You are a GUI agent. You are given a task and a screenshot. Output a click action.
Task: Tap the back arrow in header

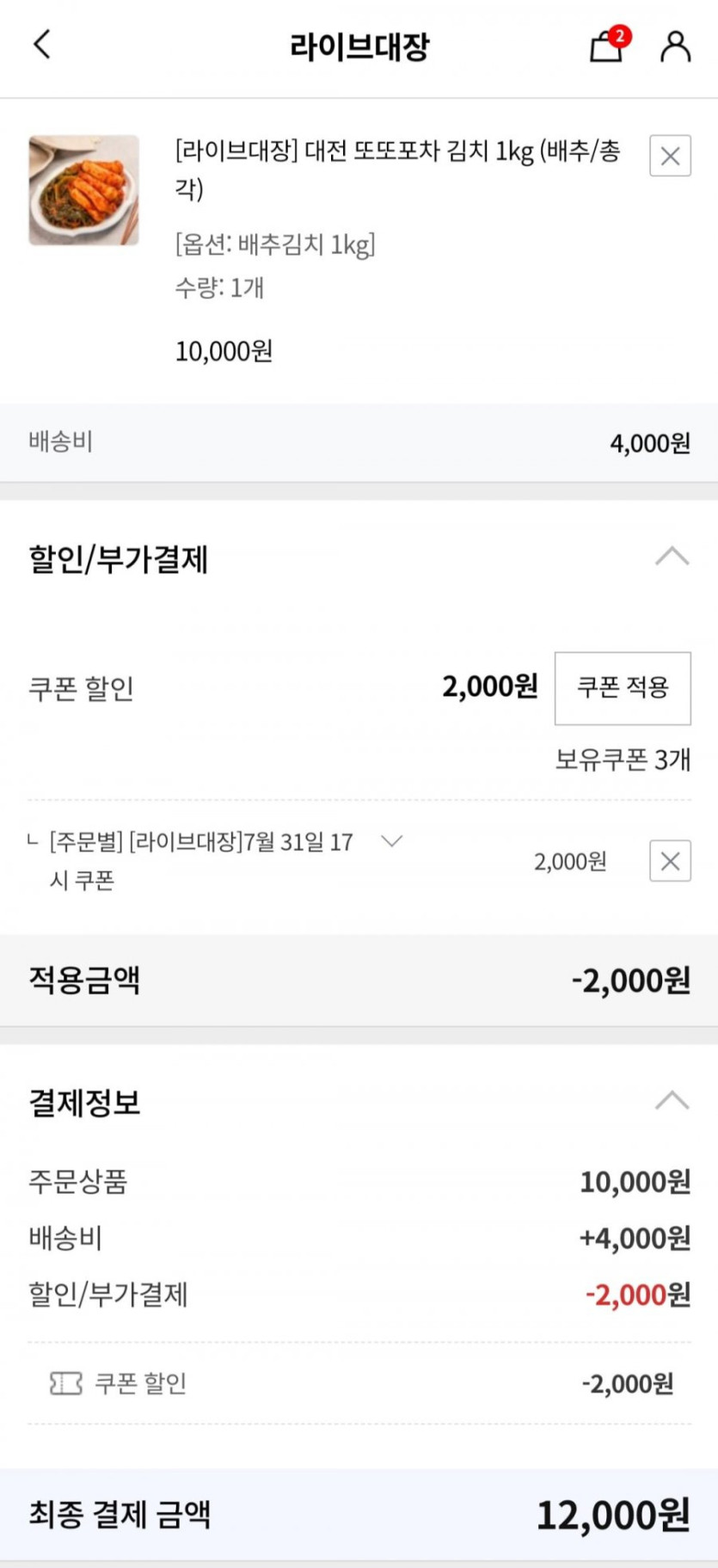42,44
